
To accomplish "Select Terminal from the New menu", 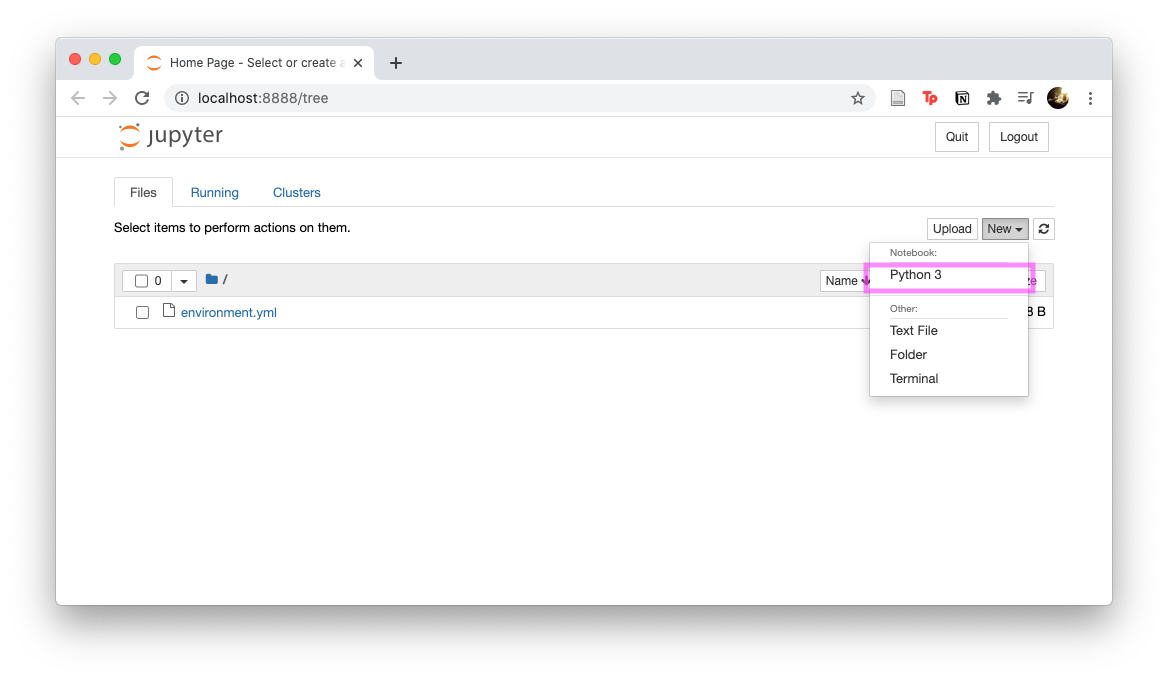I will click(x=914, y=379).
